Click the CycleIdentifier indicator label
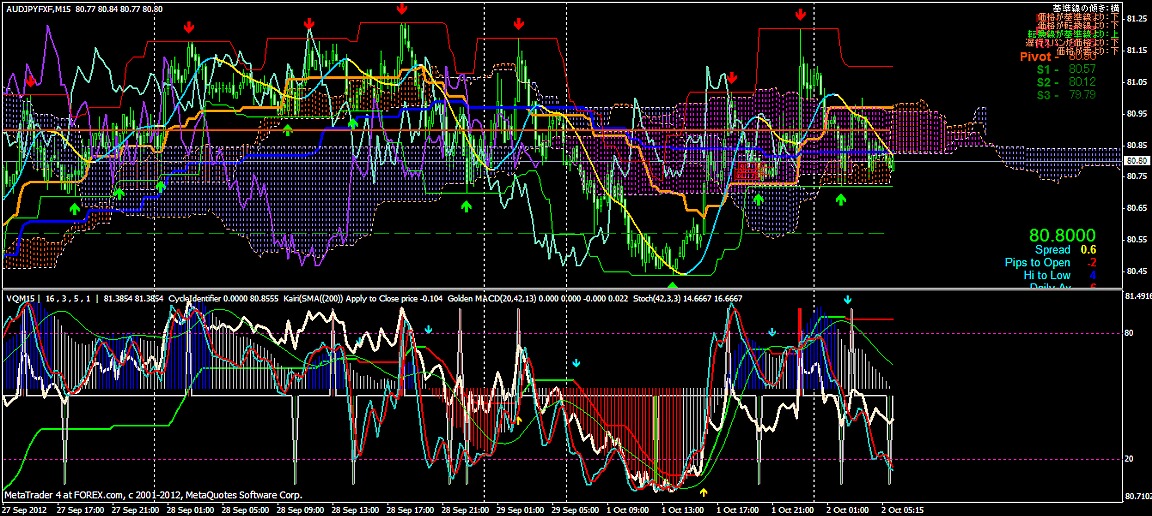 click(x=195, y=299)
